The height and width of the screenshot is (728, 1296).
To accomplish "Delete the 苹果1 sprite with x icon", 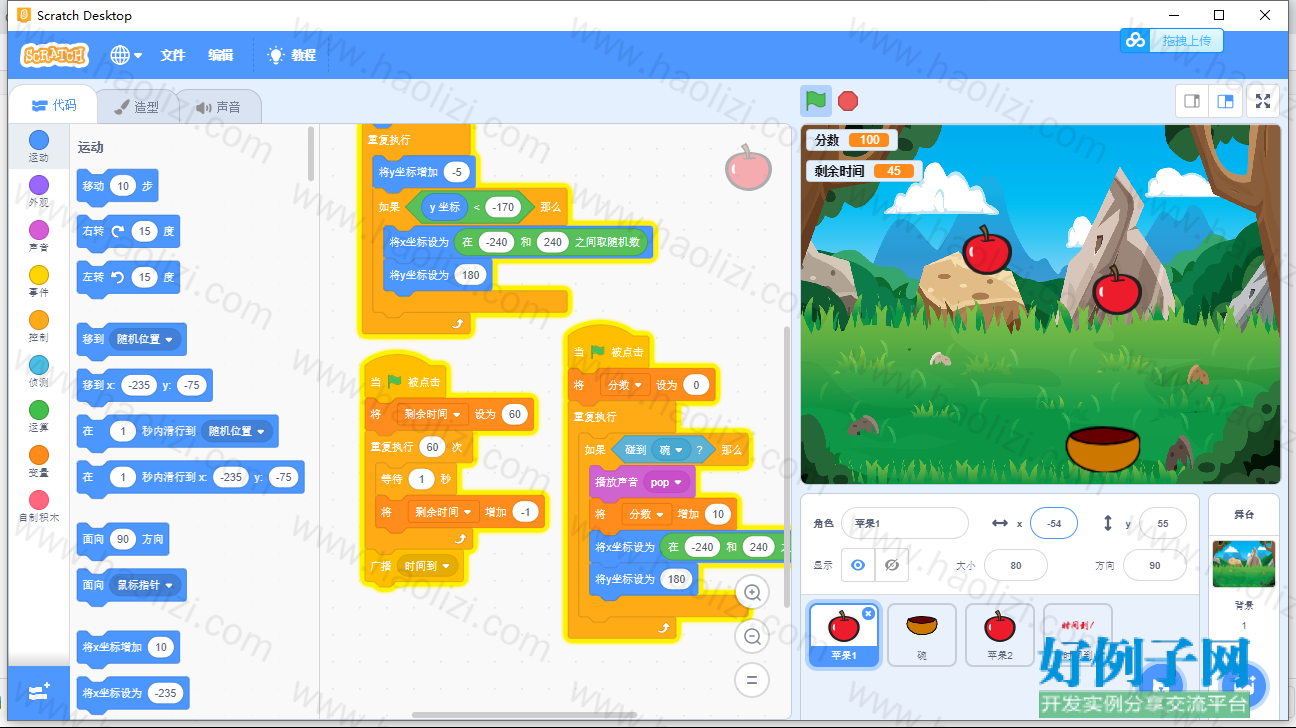I will coord(868,613).
